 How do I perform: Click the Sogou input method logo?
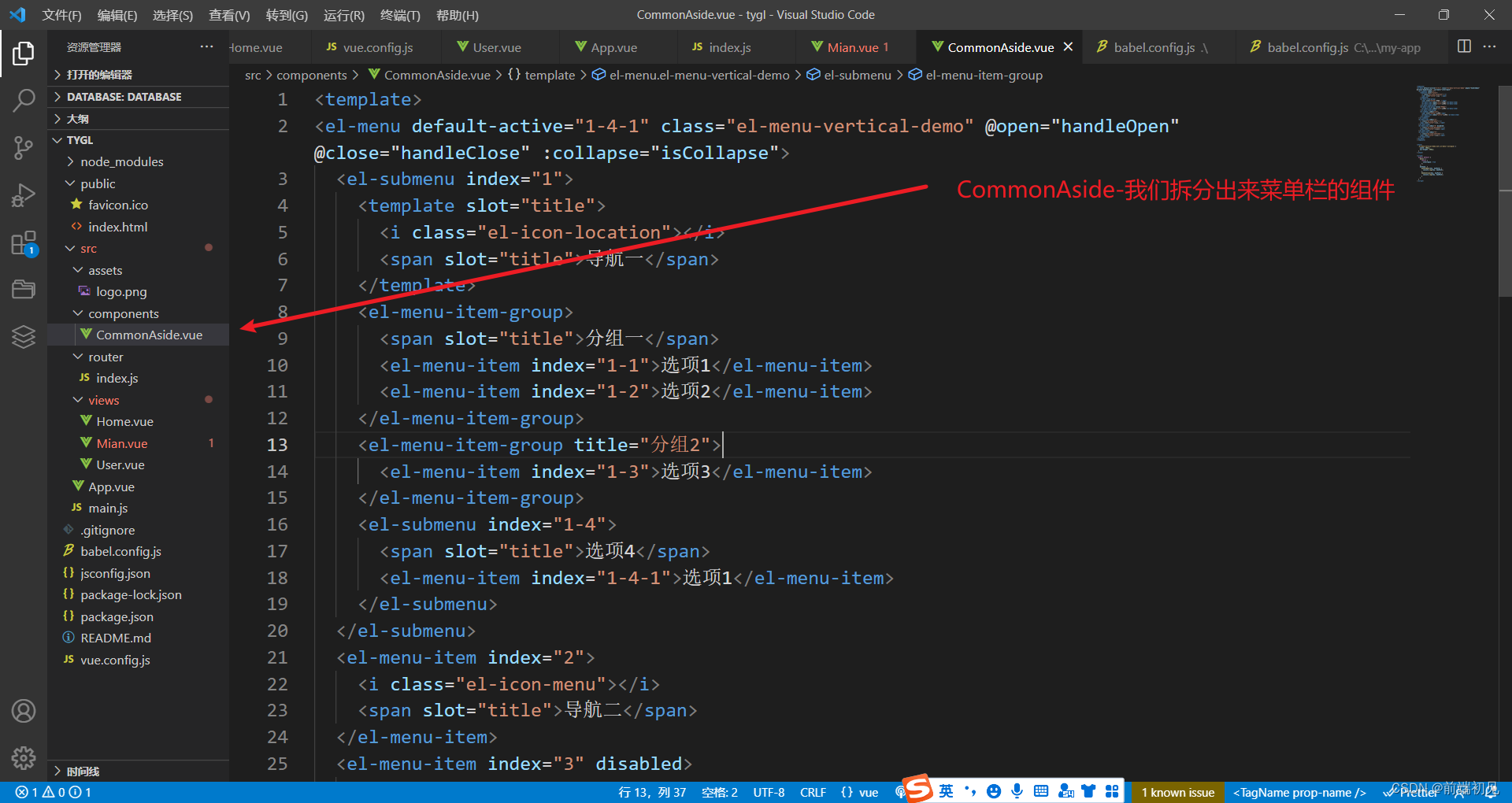(x=917, y=789)
